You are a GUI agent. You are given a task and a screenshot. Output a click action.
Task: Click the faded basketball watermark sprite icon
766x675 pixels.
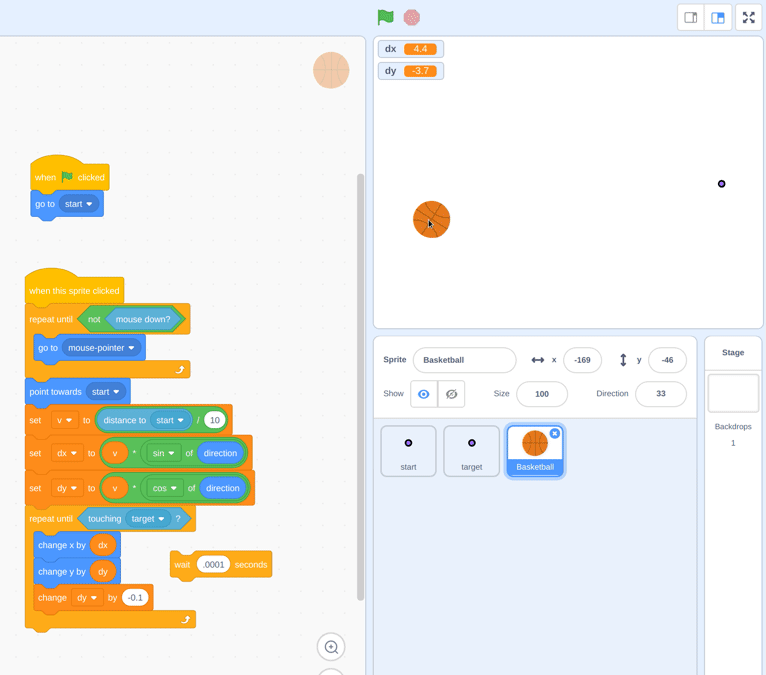point(331,70)
